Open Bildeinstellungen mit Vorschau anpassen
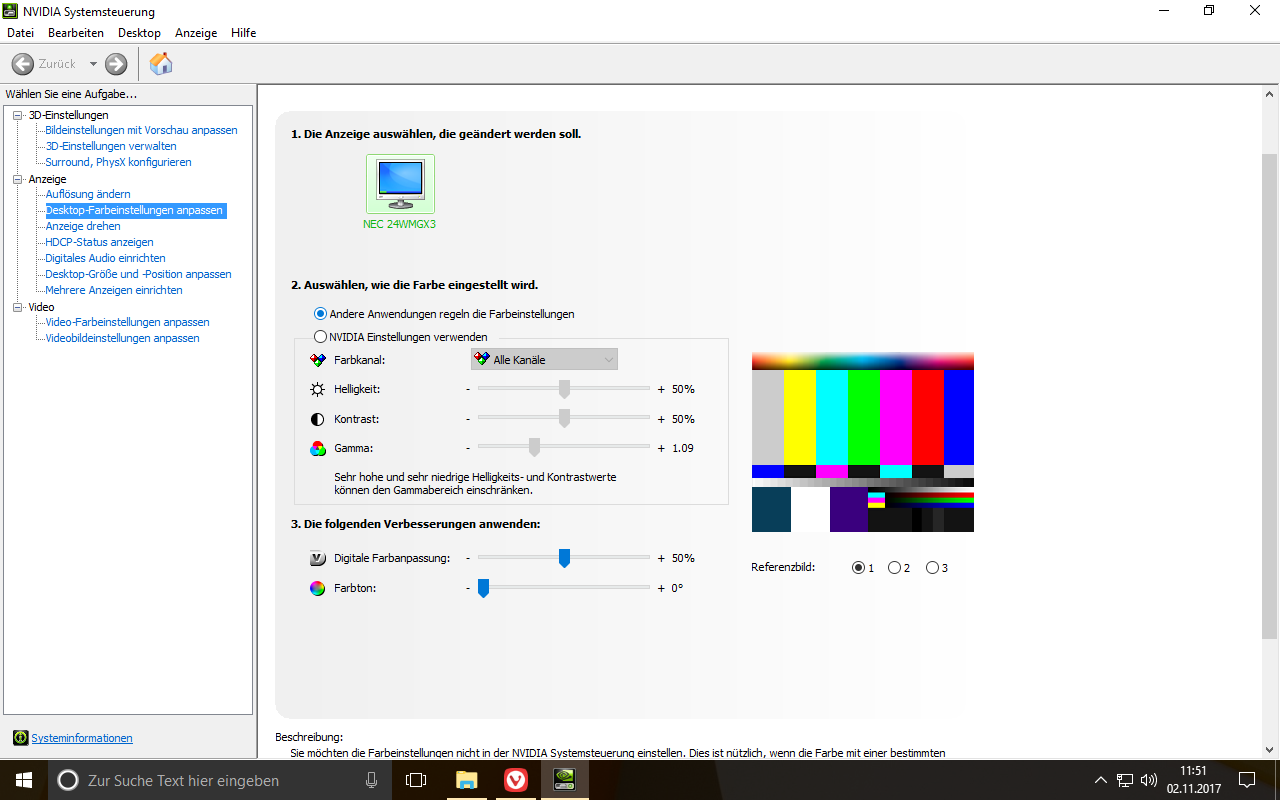 point(141,130)
